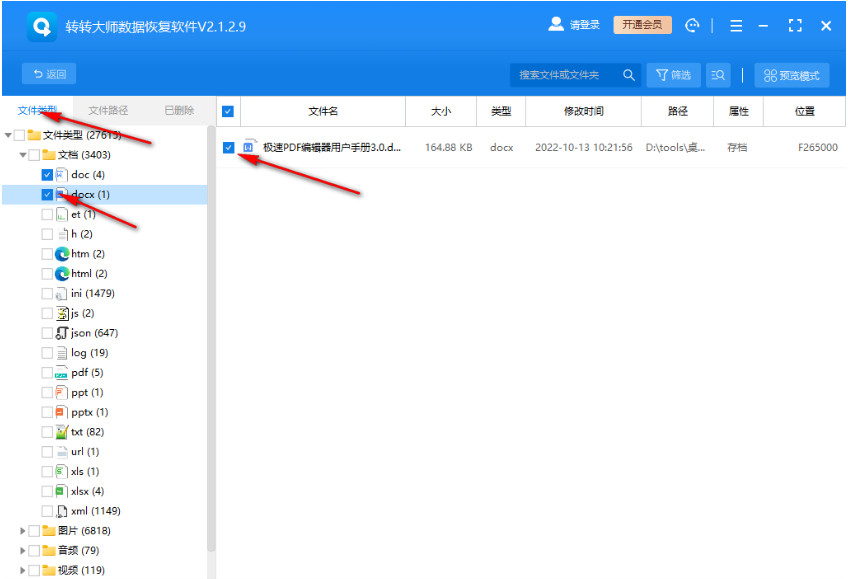Click the search magnifier icon
848x579 pixels.
pos(629,75)
